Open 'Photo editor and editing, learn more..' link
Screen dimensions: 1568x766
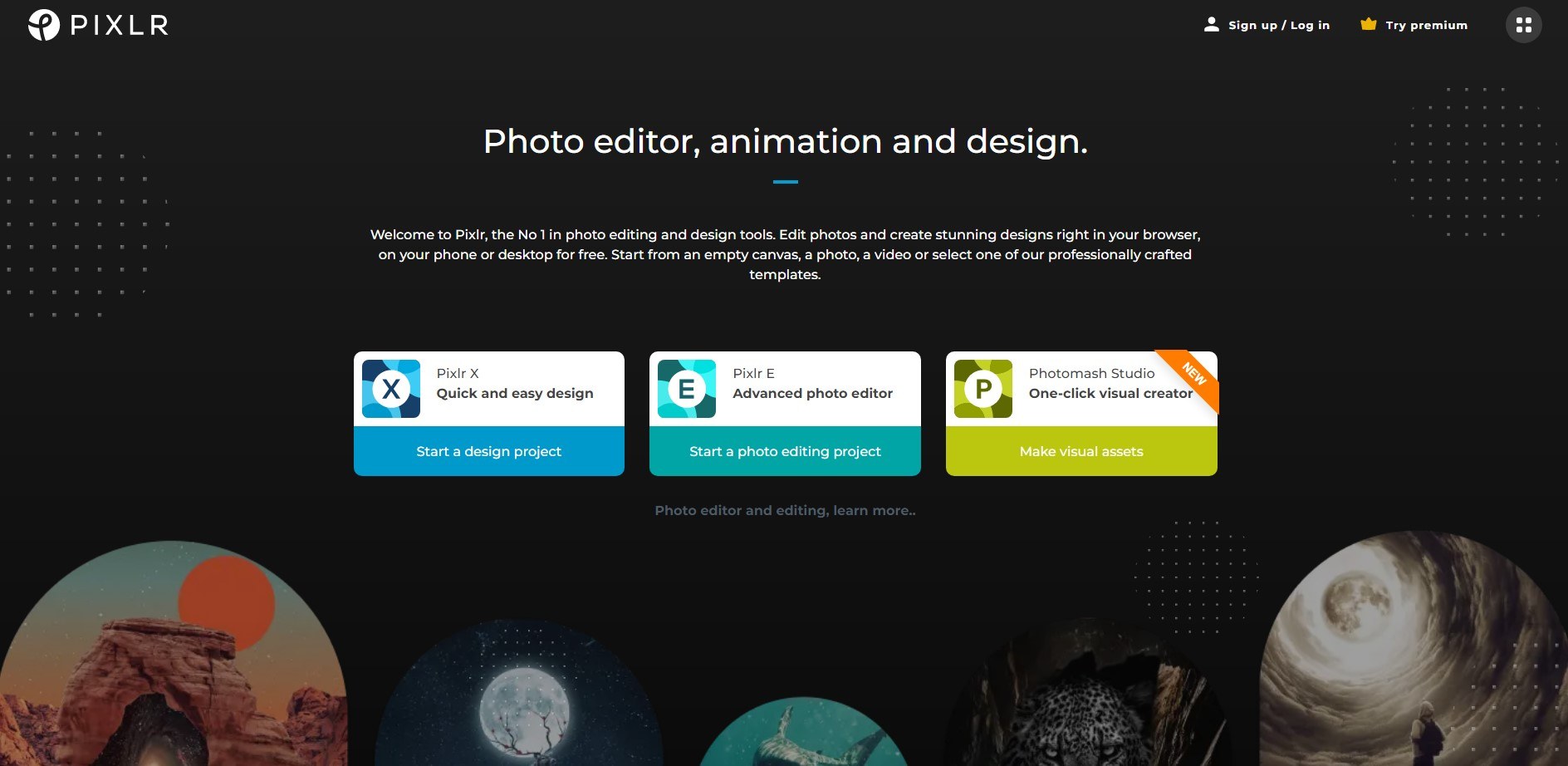click(x=785, y=510)
